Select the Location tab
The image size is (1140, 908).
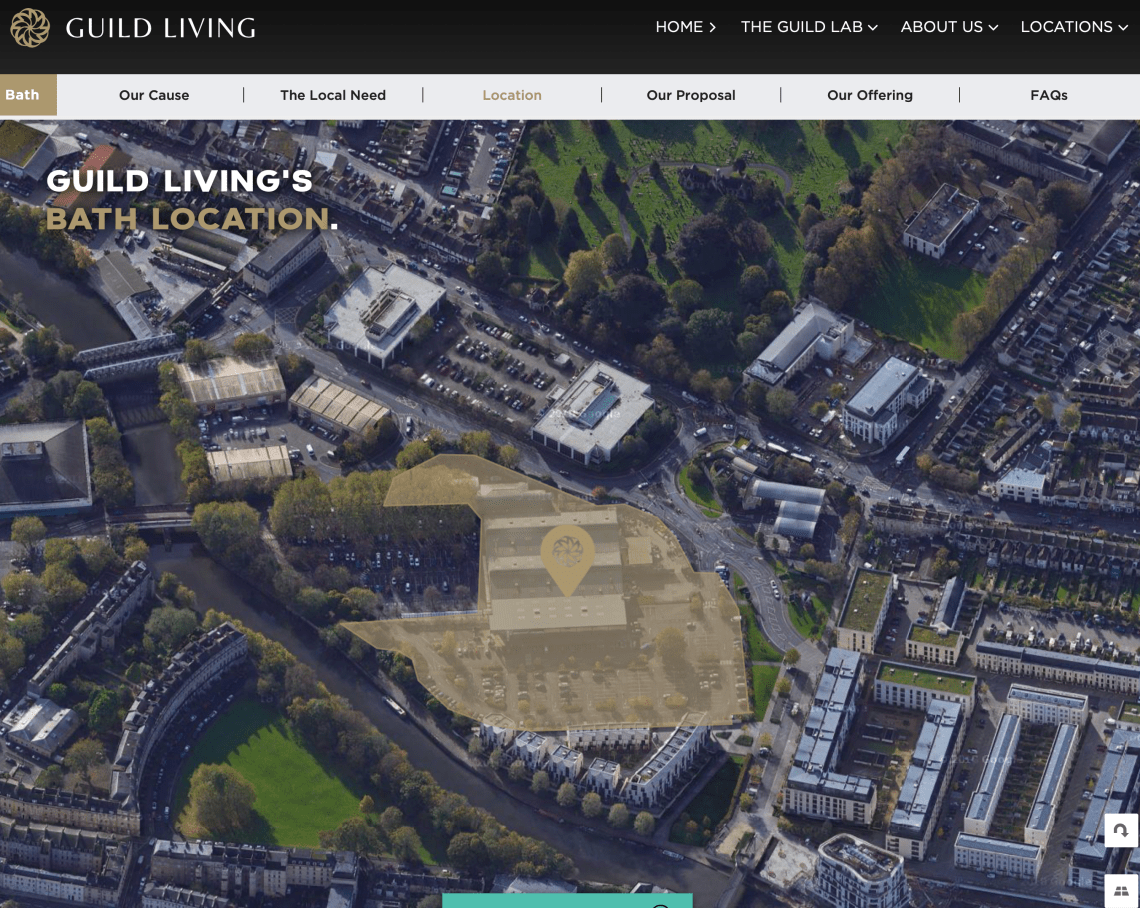point(512,95)
